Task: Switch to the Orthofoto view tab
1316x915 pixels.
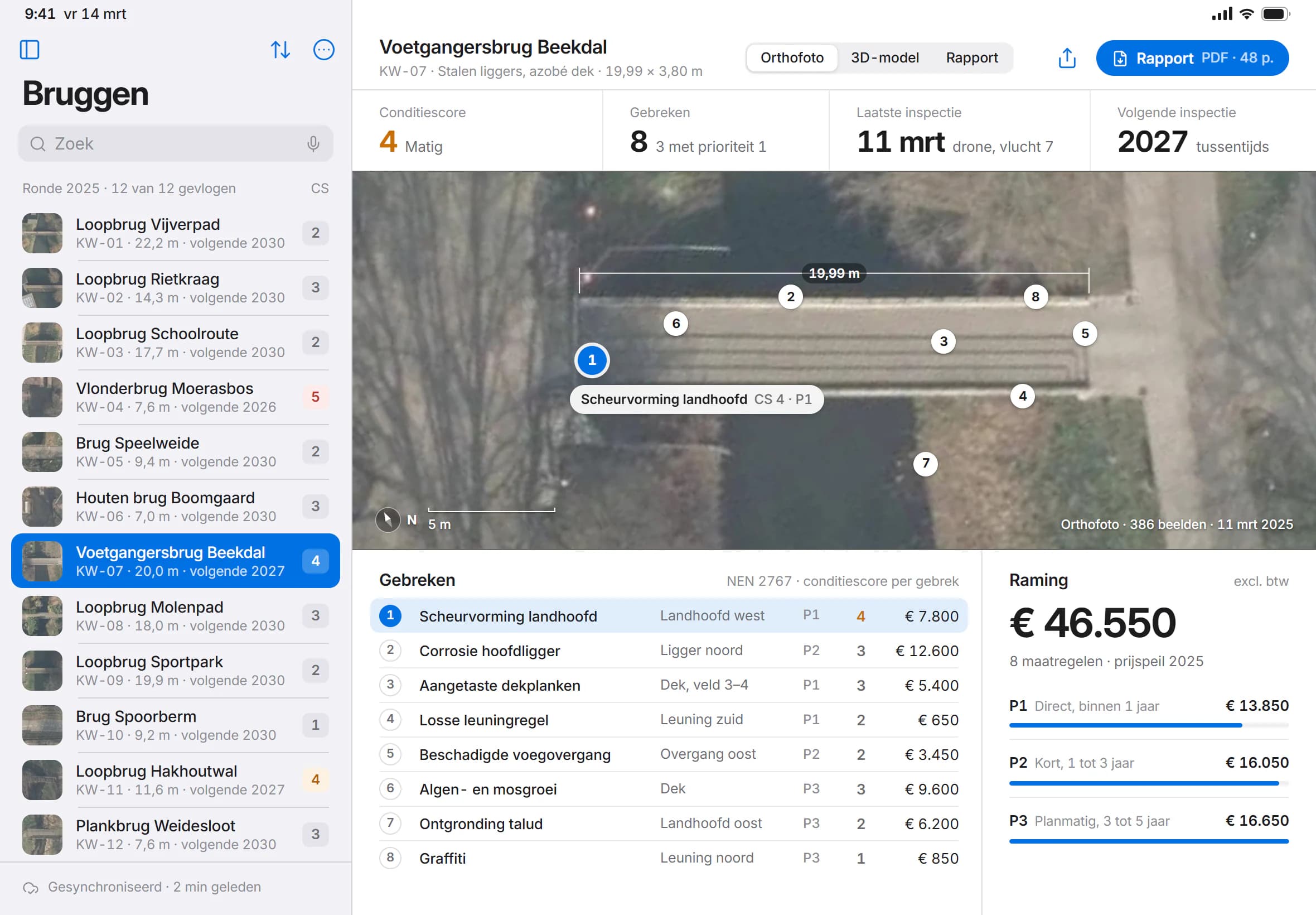Action: tap(792, 58)
